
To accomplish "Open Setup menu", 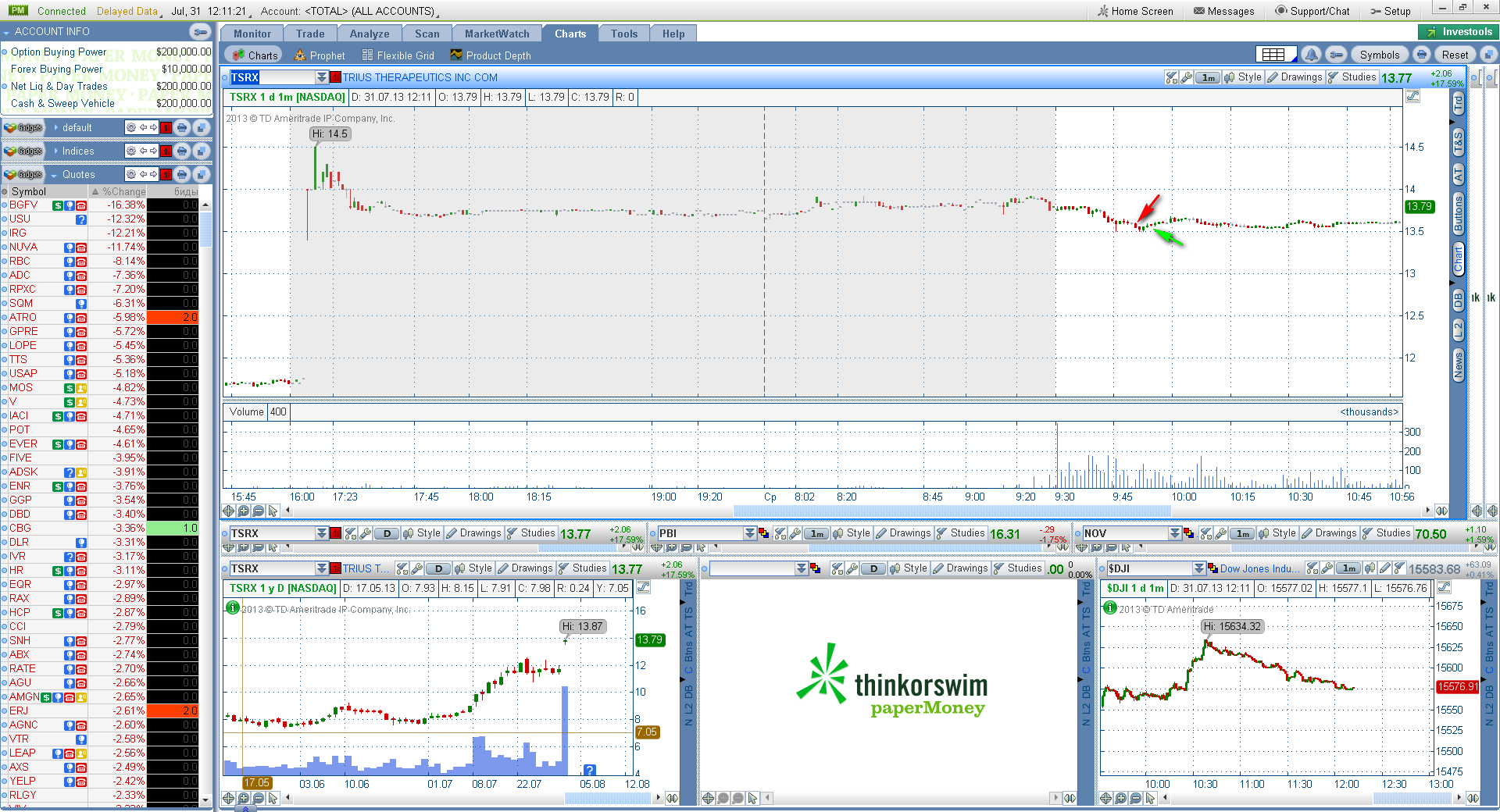I will 1391,11.
